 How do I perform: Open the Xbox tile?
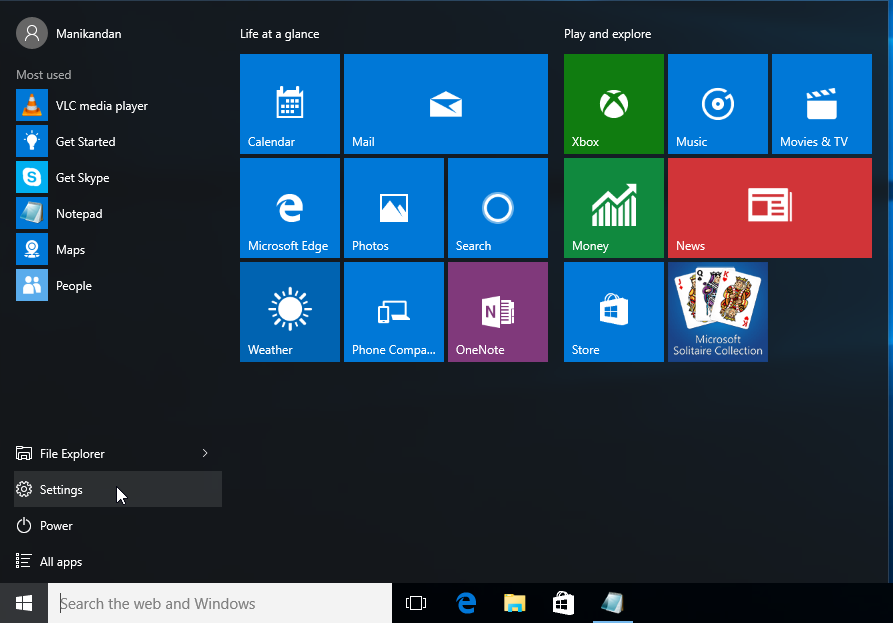(614, 104)
